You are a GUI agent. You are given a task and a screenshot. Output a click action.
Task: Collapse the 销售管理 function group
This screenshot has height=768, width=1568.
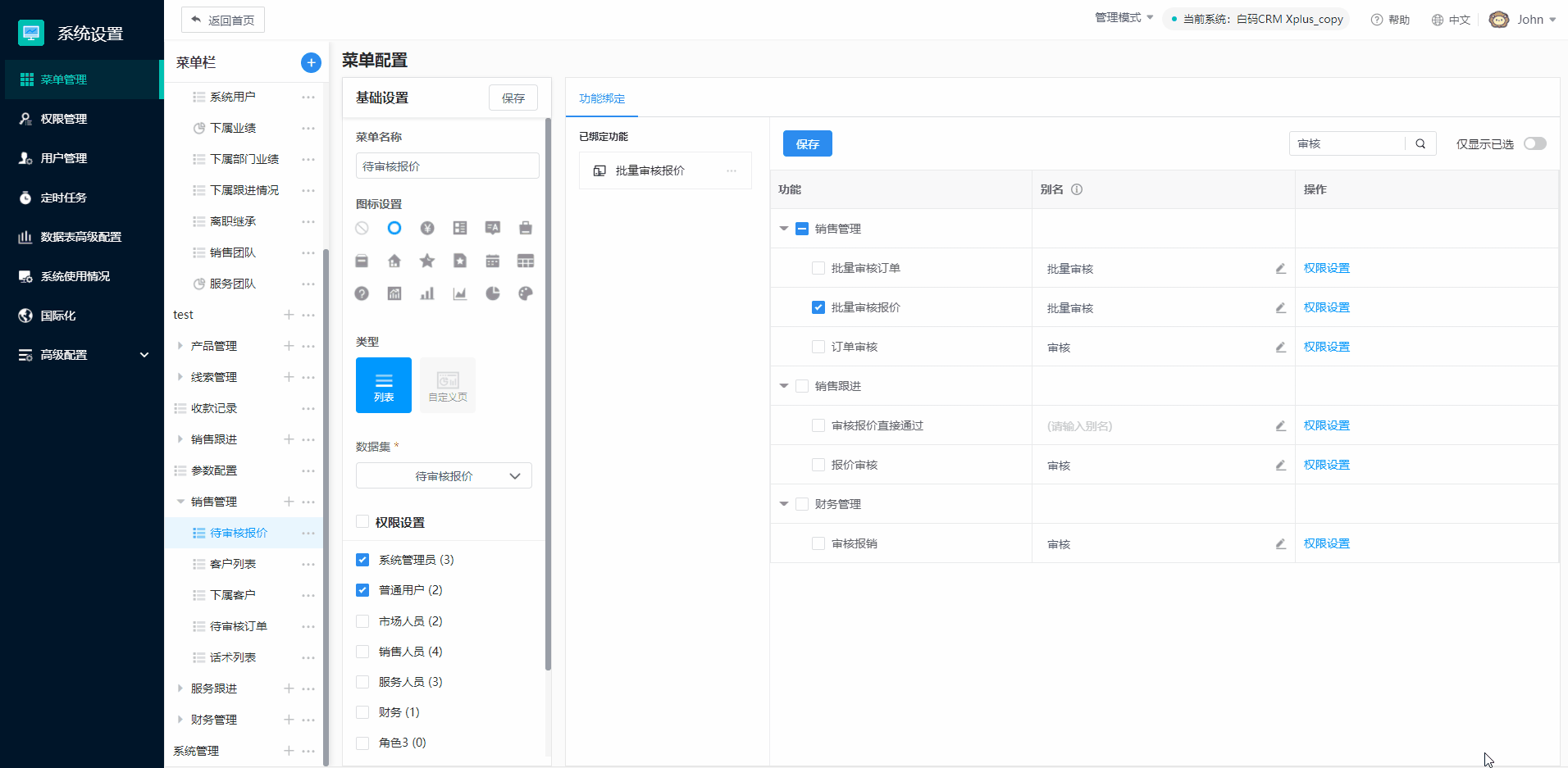783,229
